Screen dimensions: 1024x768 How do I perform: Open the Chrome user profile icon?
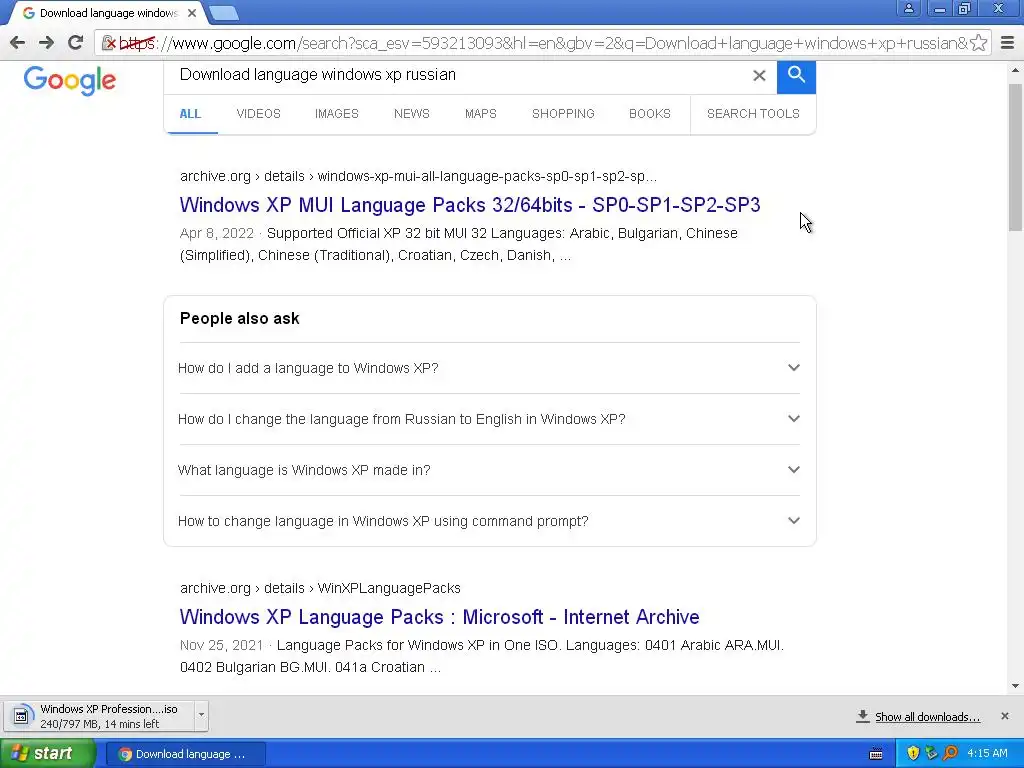(908, 8)
